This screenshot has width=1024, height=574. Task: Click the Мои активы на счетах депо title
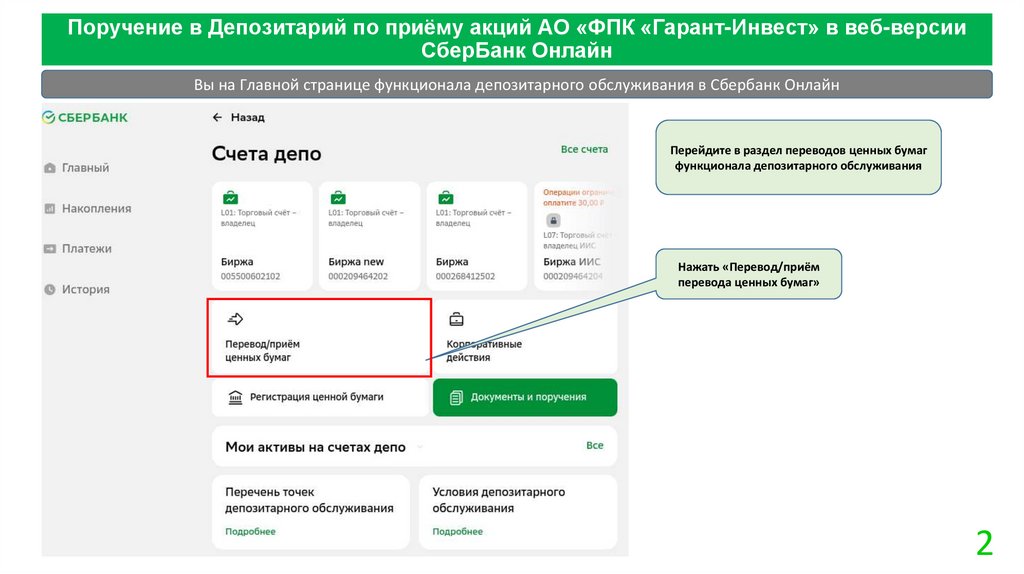tap(315, 447)
